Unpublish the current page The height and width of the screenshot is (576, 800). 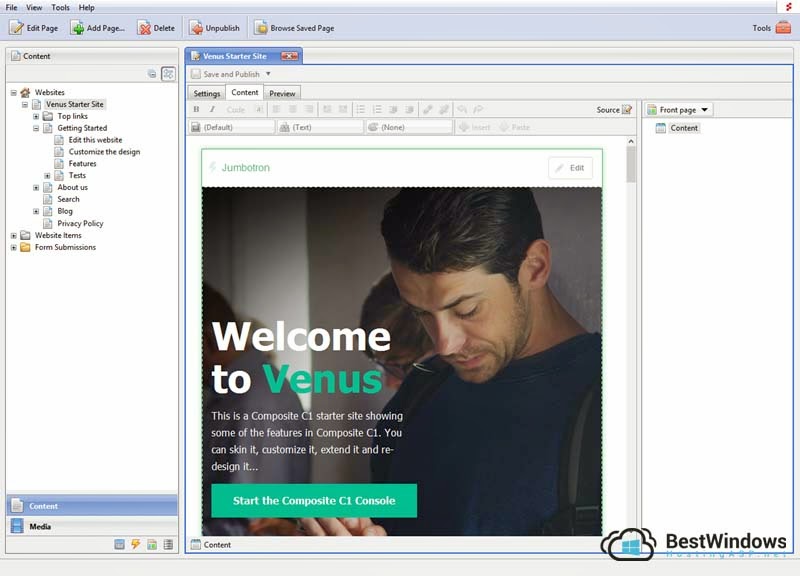[214, 28]
